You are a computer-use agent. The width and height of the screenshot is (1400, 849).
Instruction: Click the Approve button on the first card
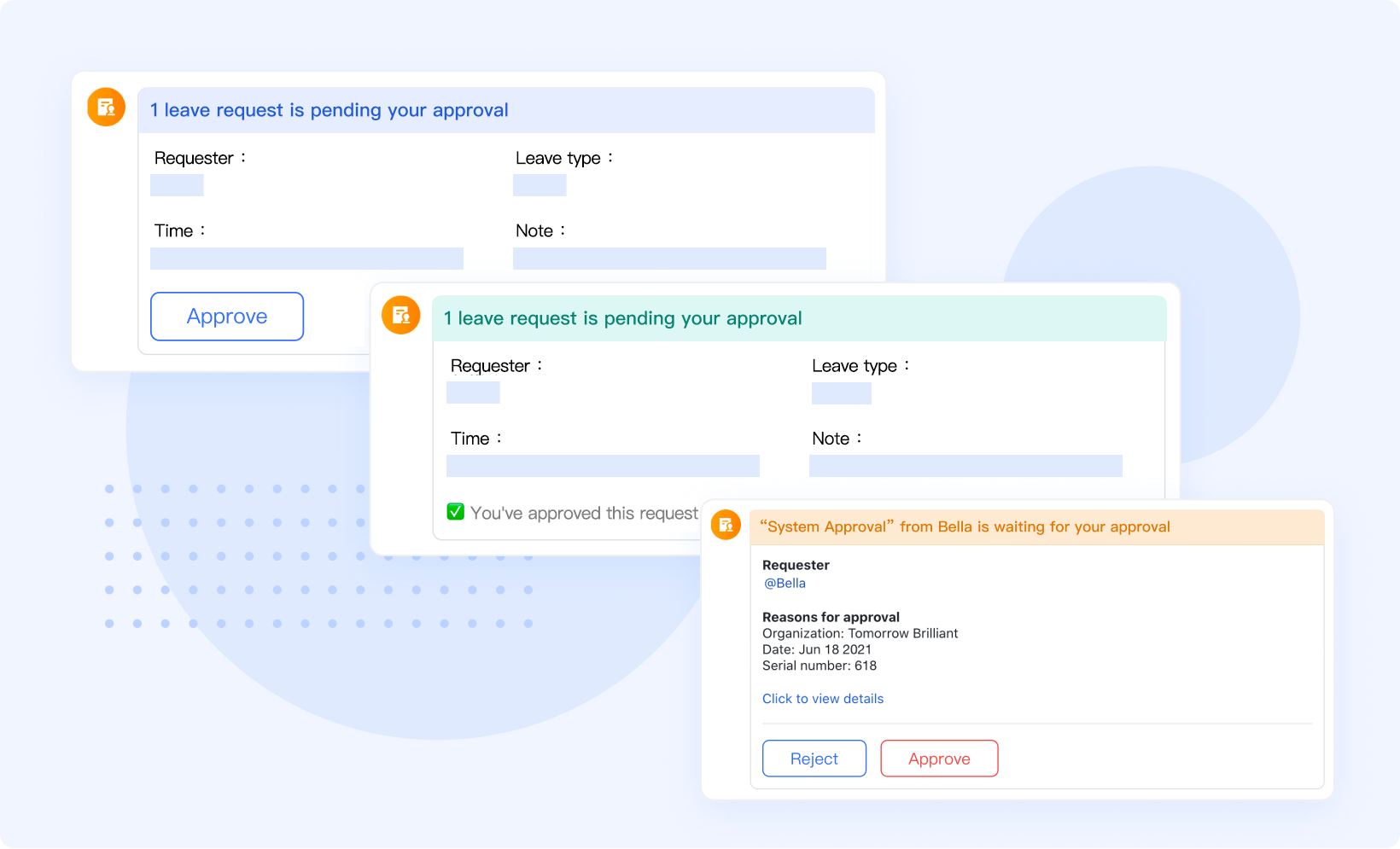click(x=226, y=316)
